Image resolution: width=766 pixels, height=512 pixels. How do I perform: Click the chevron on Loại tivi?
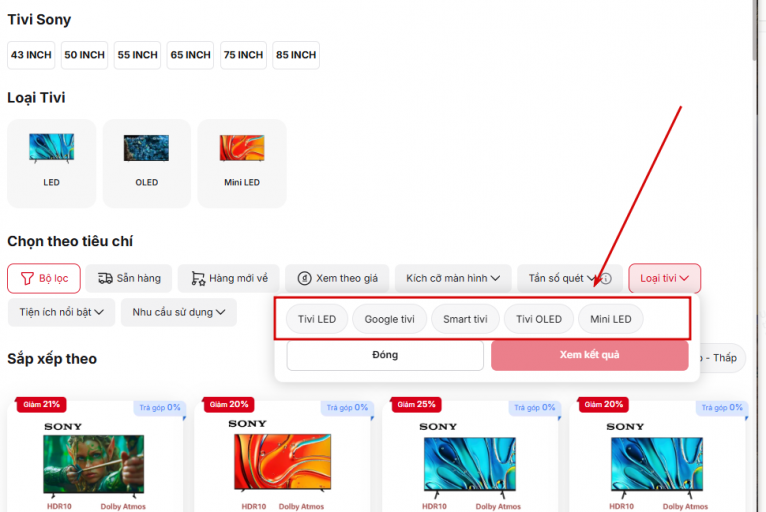[684, 278]
